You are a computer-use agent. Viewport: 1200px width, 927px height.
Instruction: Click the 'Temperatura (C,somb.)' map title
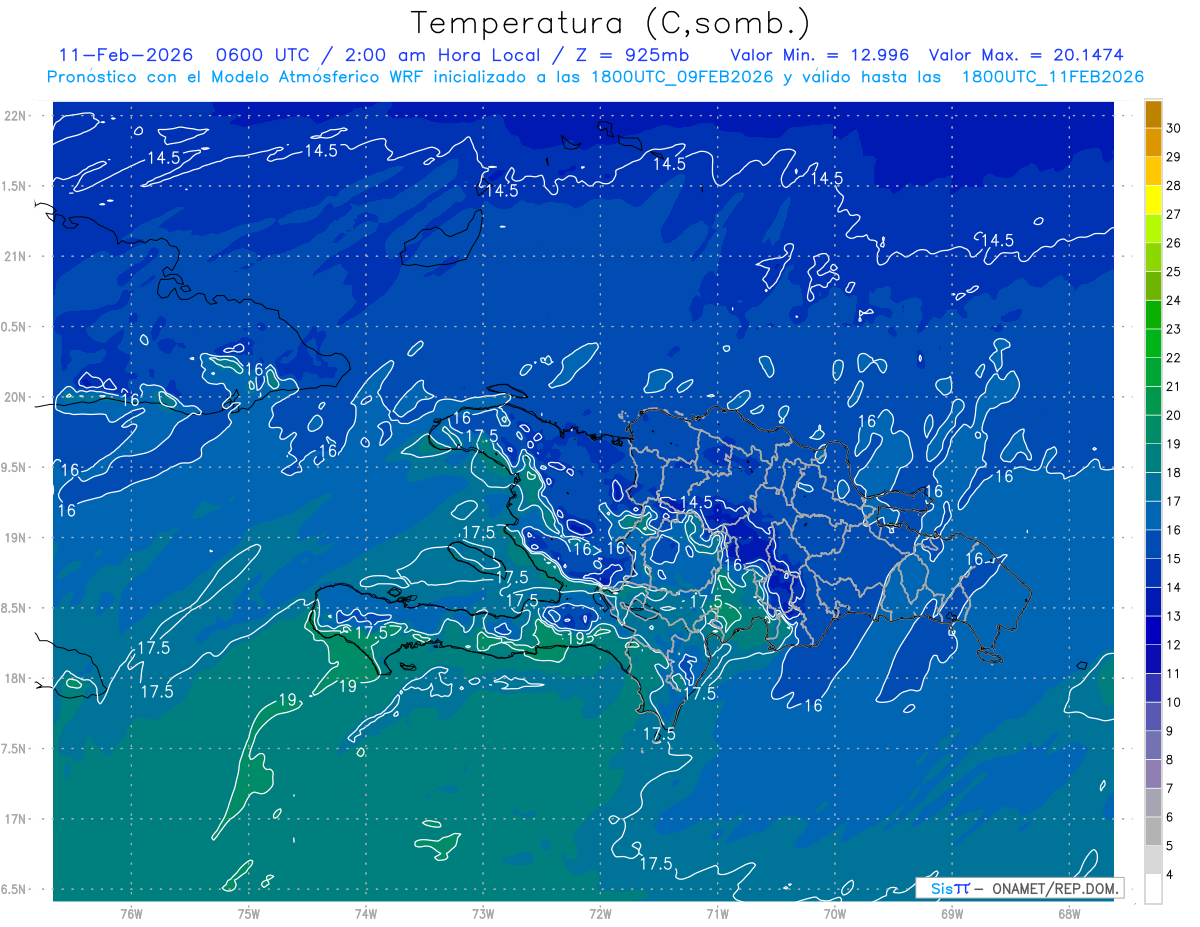(x=611, y=23)
